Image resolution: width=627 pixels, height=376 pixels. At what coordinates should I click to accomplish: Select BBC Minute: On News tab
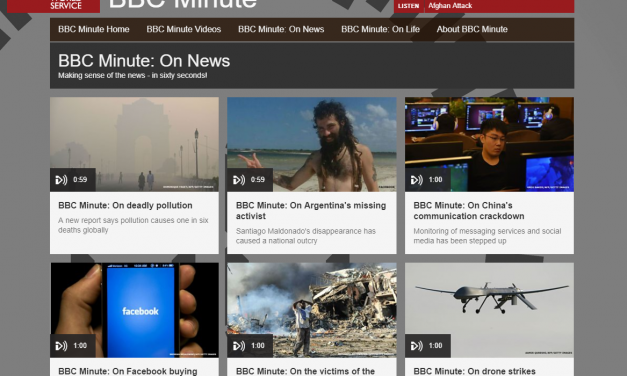tap(281, 29)
